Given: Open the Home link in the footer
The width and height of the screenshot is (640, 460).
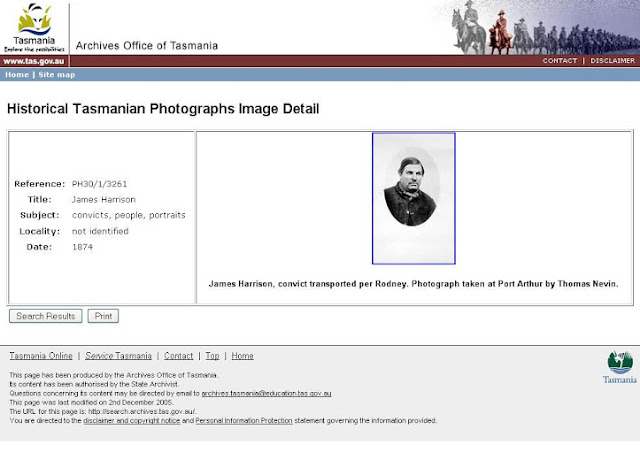Looking at the screenshot, I should [242, 356].
